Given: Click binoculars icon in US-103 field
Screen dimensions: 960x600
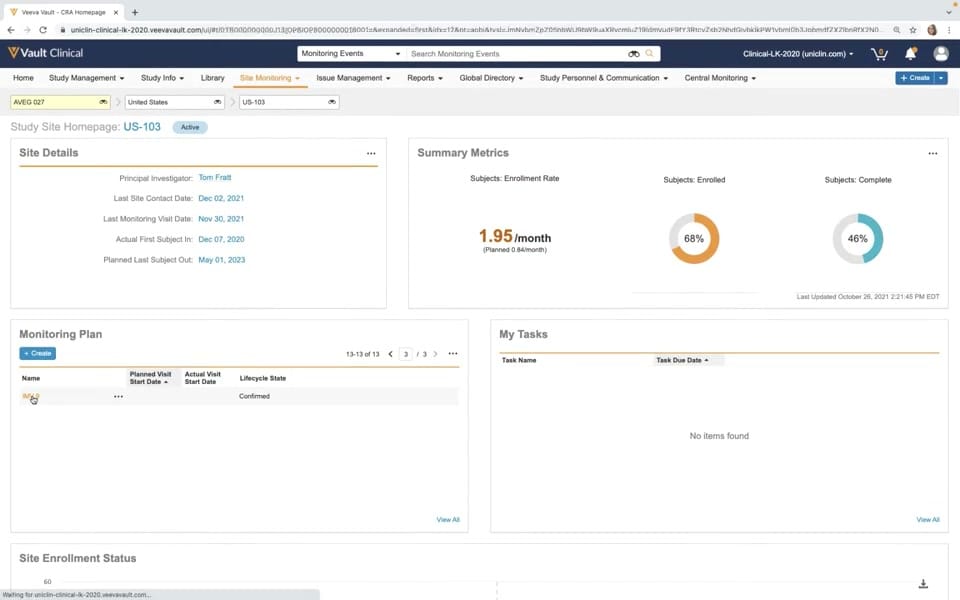Looking at the screenshot, I should [332, 102].
